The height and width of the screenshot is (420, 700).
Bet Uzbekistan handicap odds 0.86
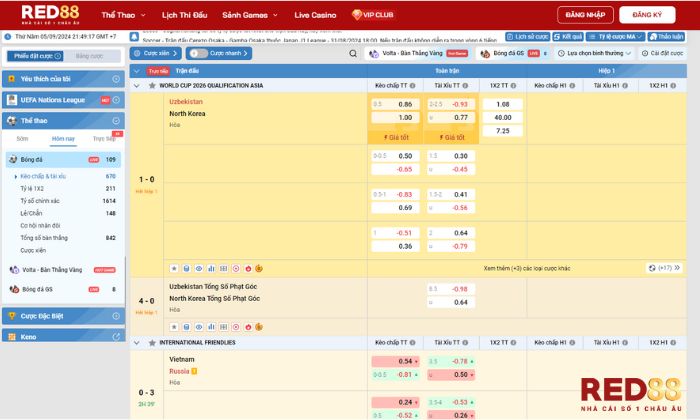tap(395, 104)
